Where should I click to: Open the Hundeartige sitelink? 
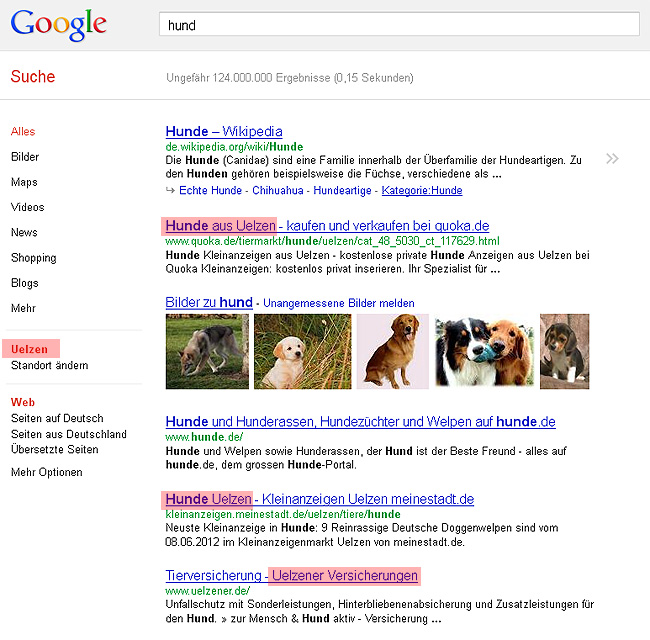(x=342, y=190)
